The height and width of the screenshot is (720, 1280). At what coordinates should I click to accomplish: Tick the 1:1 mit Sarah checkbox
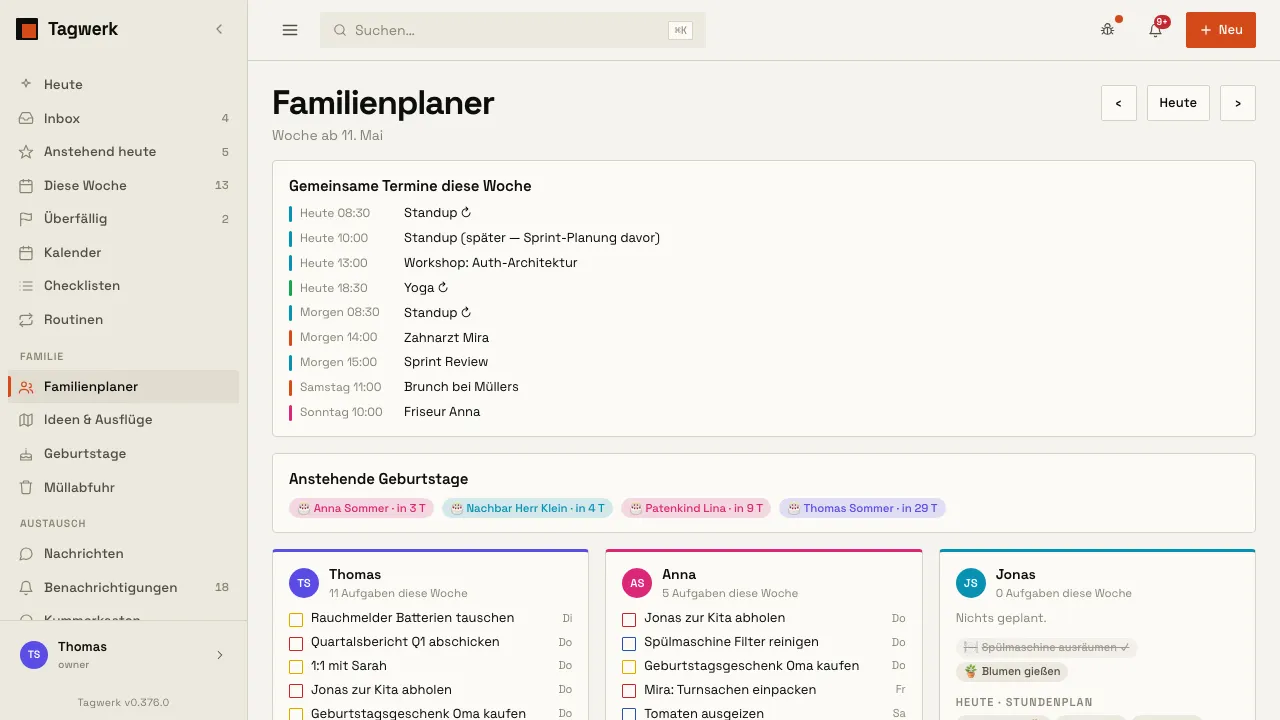pyautogui.click(x=296, y=667)
